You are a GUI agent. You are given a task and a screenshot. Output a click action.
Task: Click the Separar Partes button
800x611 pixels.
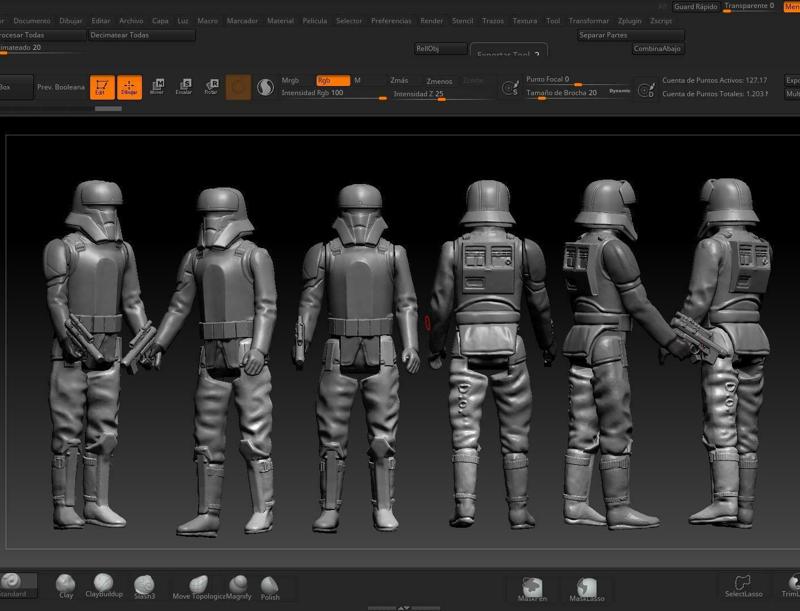(630, 34)
